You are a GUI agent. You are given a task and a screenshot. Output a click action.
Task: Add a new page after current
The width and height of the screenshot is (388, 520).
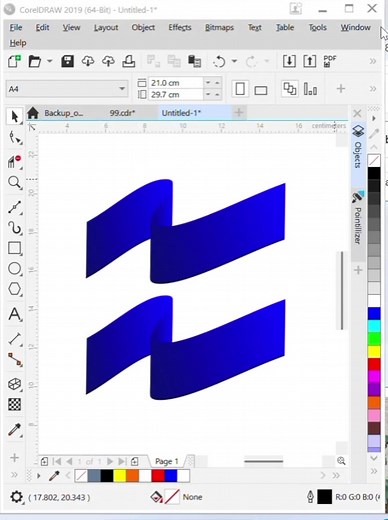click(134, 461)
